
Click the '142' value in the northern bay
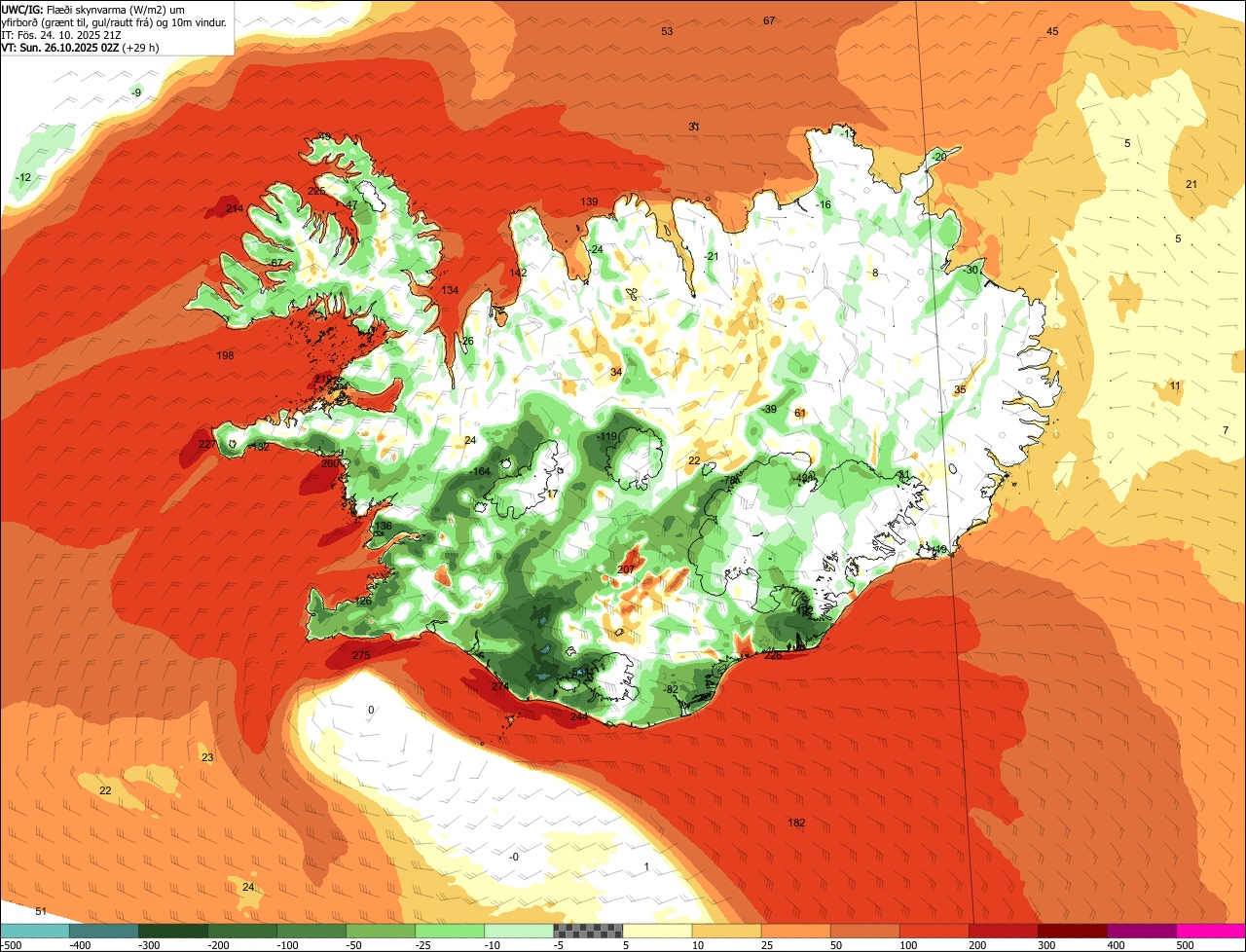(x=518, y=273)
